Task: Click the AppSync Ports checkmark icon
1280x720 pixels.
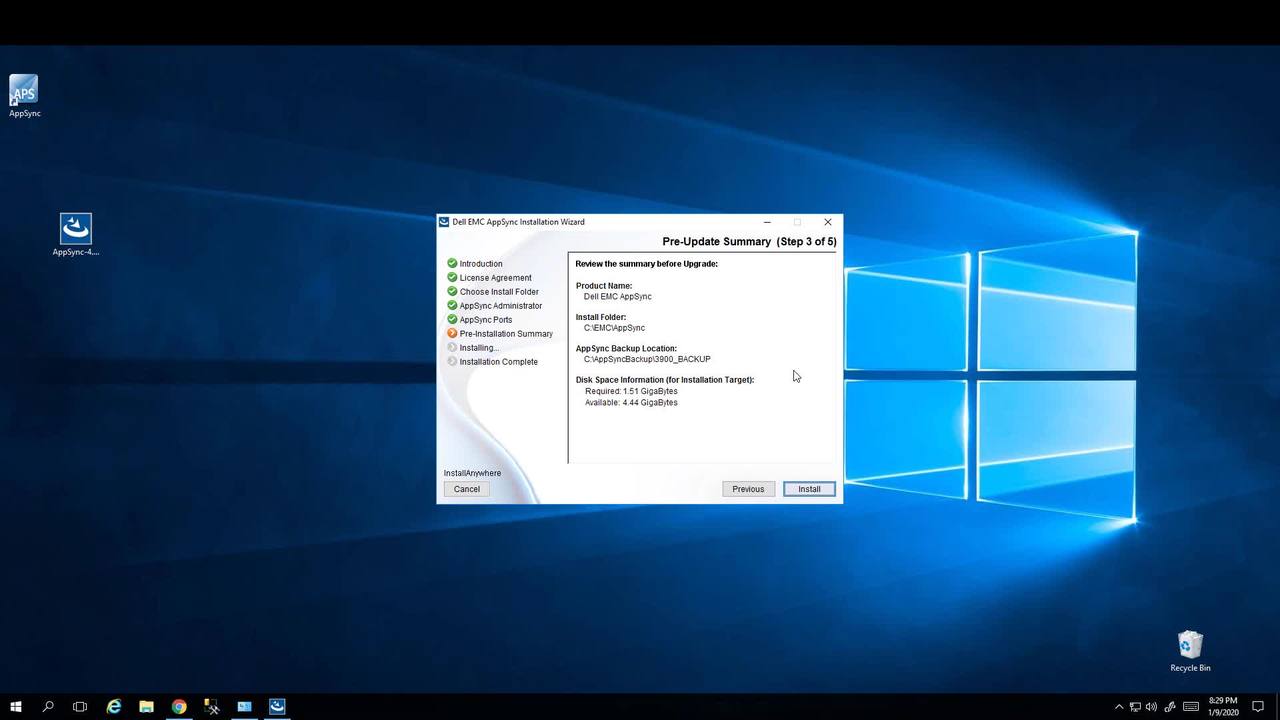Action: click(452, 319)
